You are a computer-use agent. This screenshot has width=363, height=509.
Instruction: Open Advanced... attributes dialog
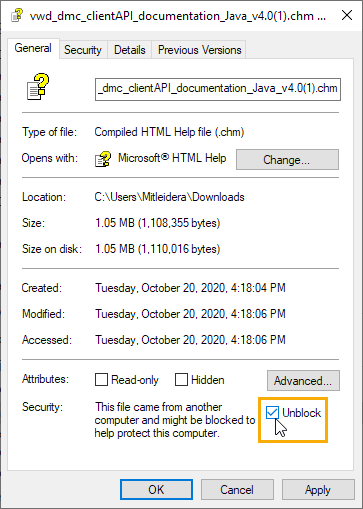303,380
